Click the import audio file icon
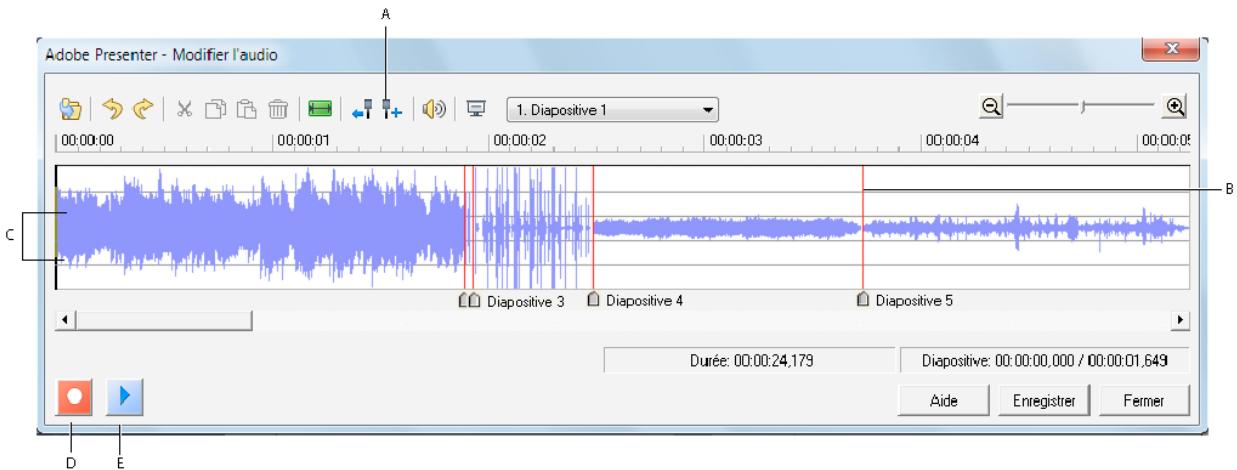1237x470 pixels. [73, 108]
